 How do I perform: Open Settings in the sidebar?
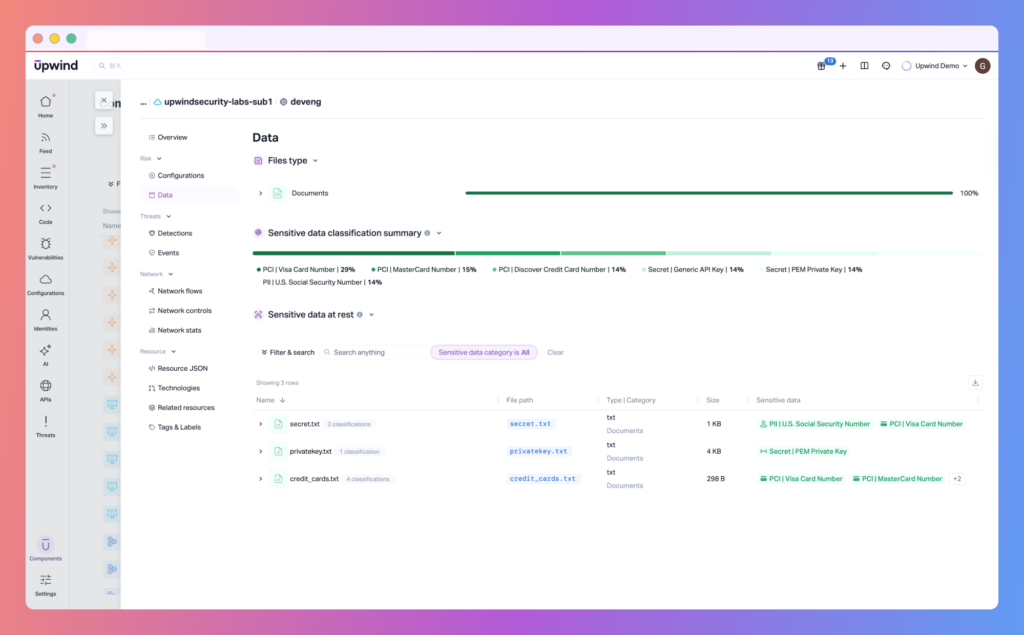(x=45, y=581)
